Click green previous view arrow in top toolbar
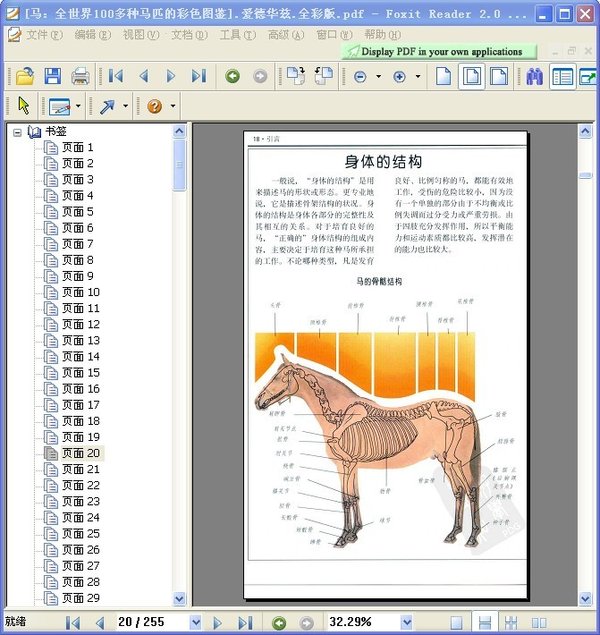 [232, 76]
